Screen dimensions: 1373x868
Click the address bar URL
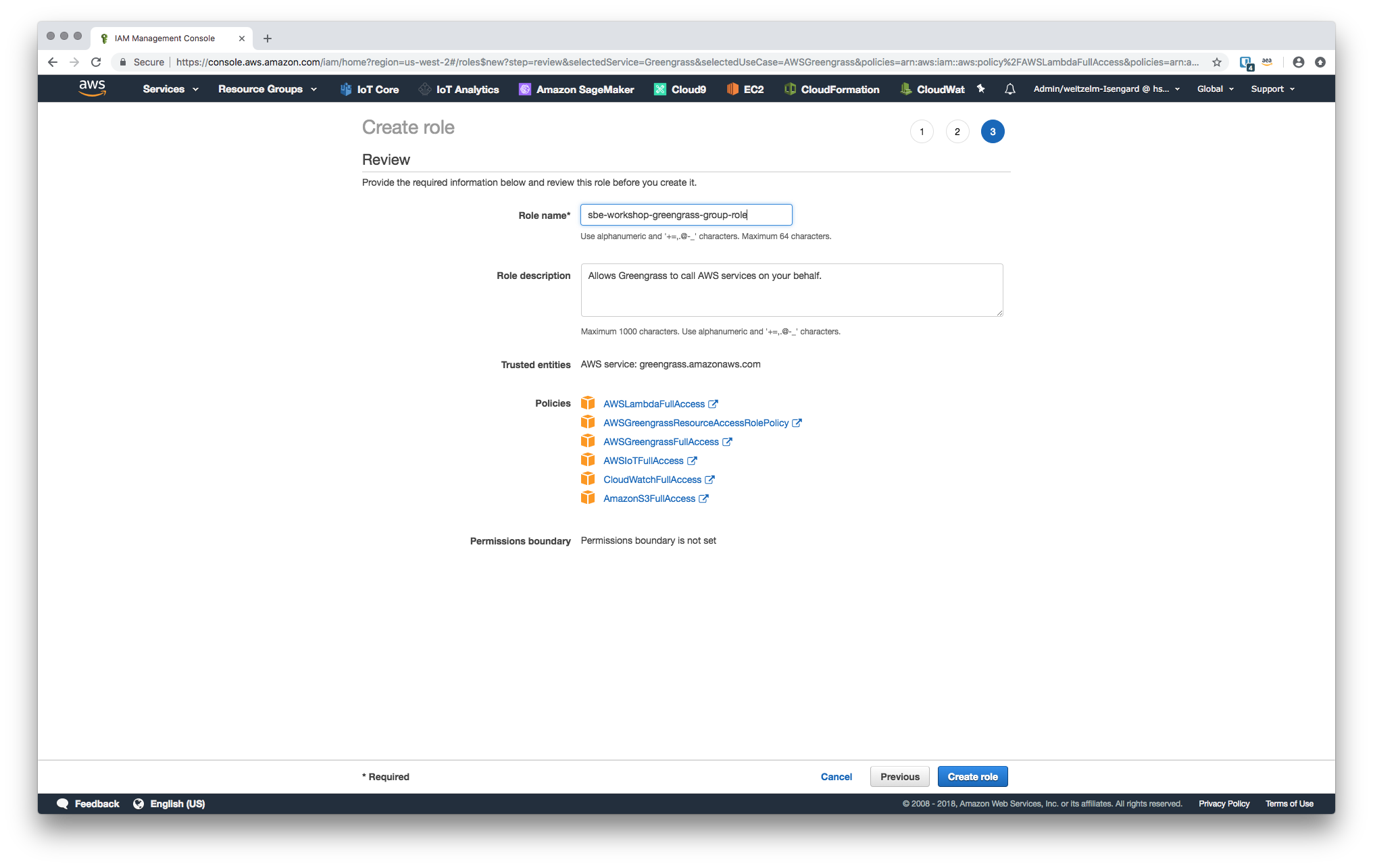[x=687, y=62]
